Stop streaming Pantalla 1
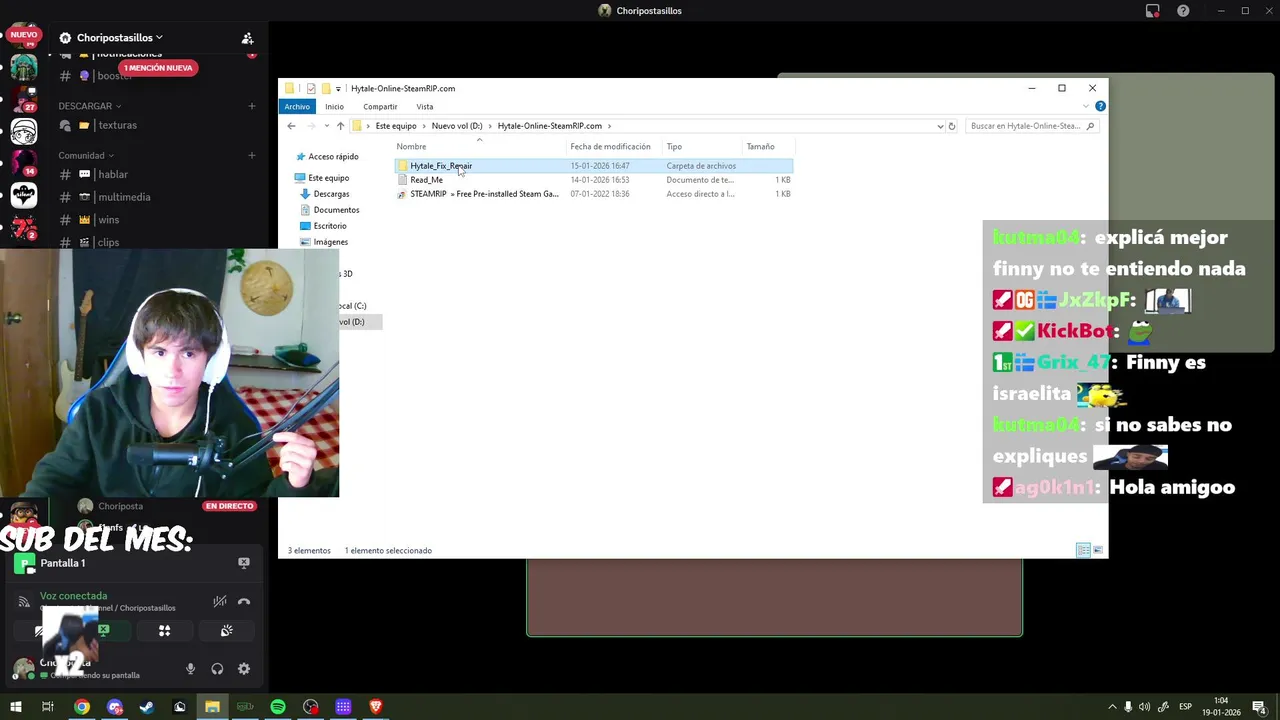 (x=243, y=563)
